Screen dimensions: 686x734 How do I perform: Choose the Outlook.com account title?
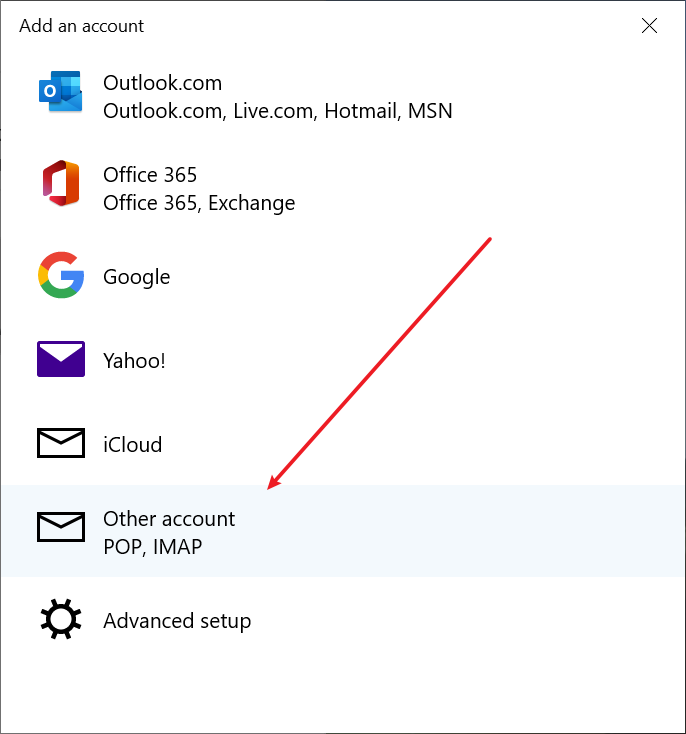pos(162,83)
